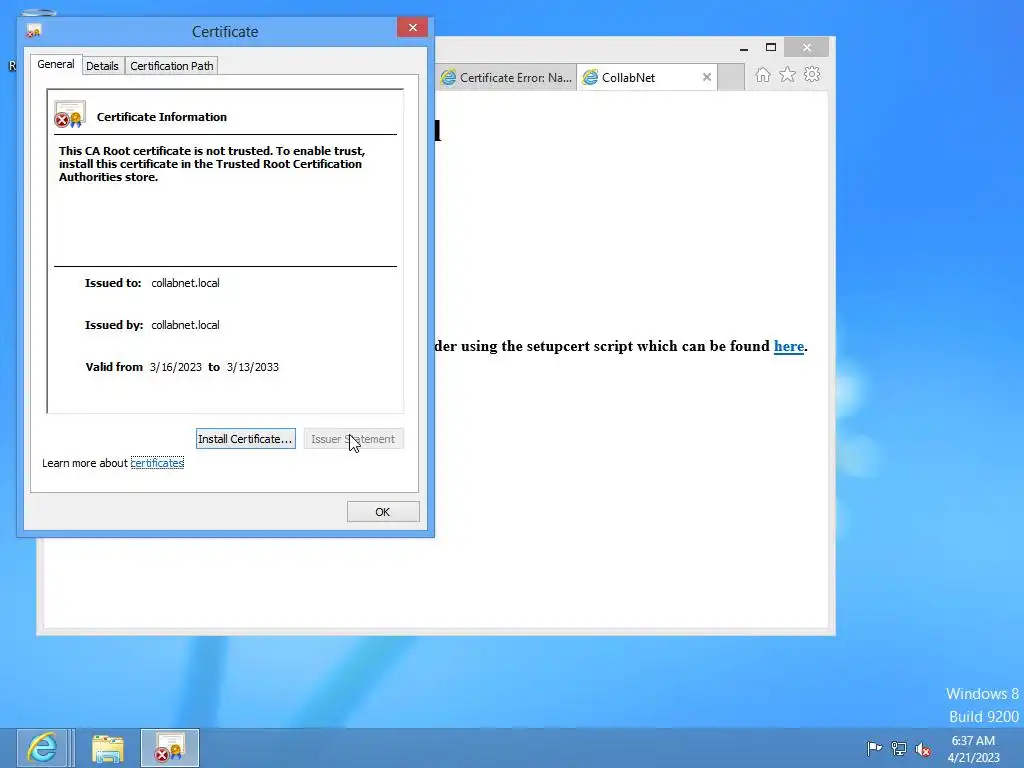1024x768 pixels.
Task: Close the CollabNet tab
Action: [x=707, y=77]
